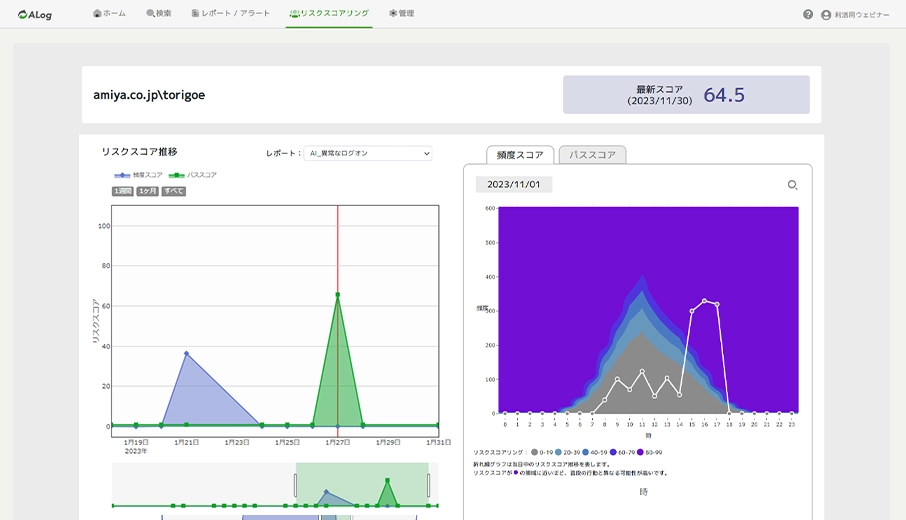Click the 0-19 gray legend swatch

pos(534,452)
